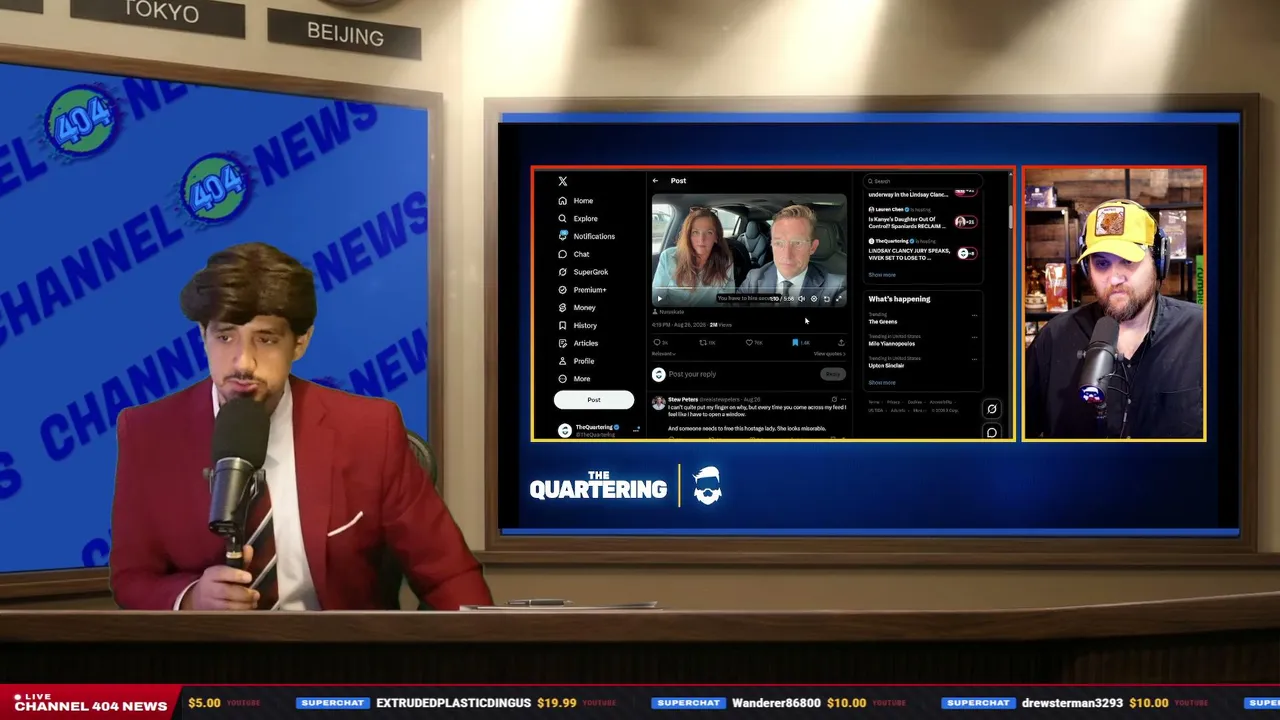Focus the Search field on X

922,181
